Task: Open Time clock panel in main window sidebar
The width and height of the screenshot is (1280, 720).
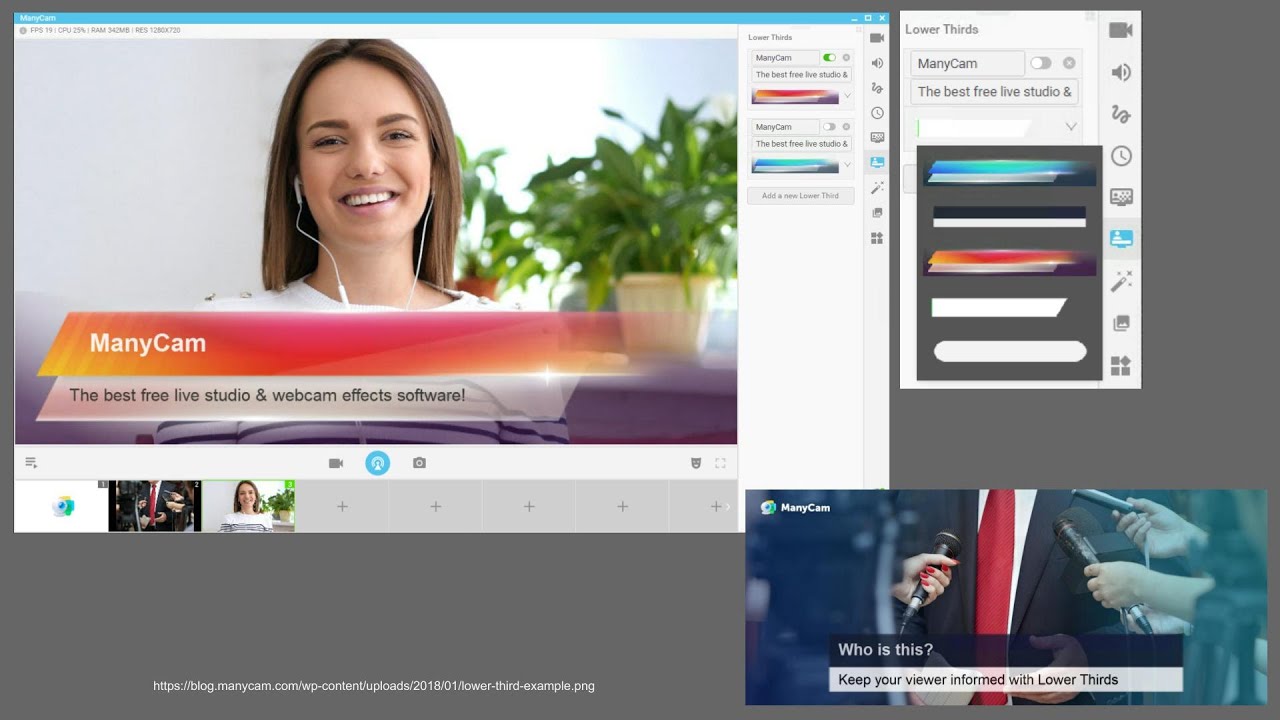Action: (x=877, y=113)
